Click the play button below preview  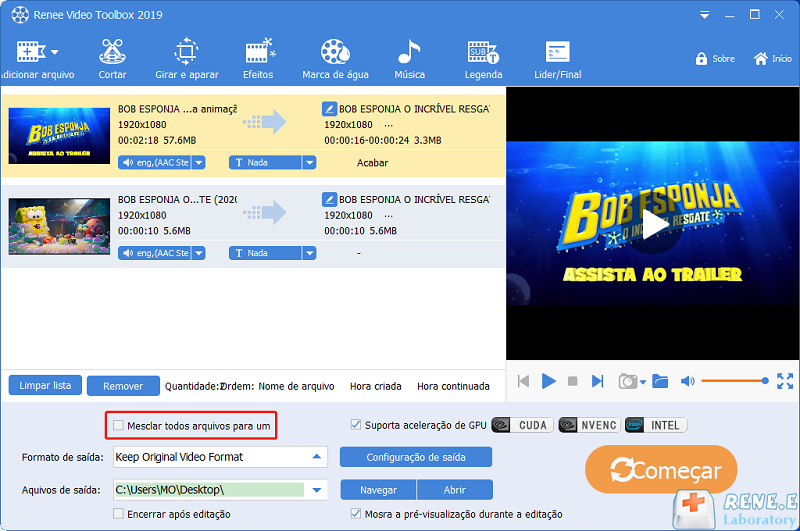pyautogui.click(x=548, y=381)
